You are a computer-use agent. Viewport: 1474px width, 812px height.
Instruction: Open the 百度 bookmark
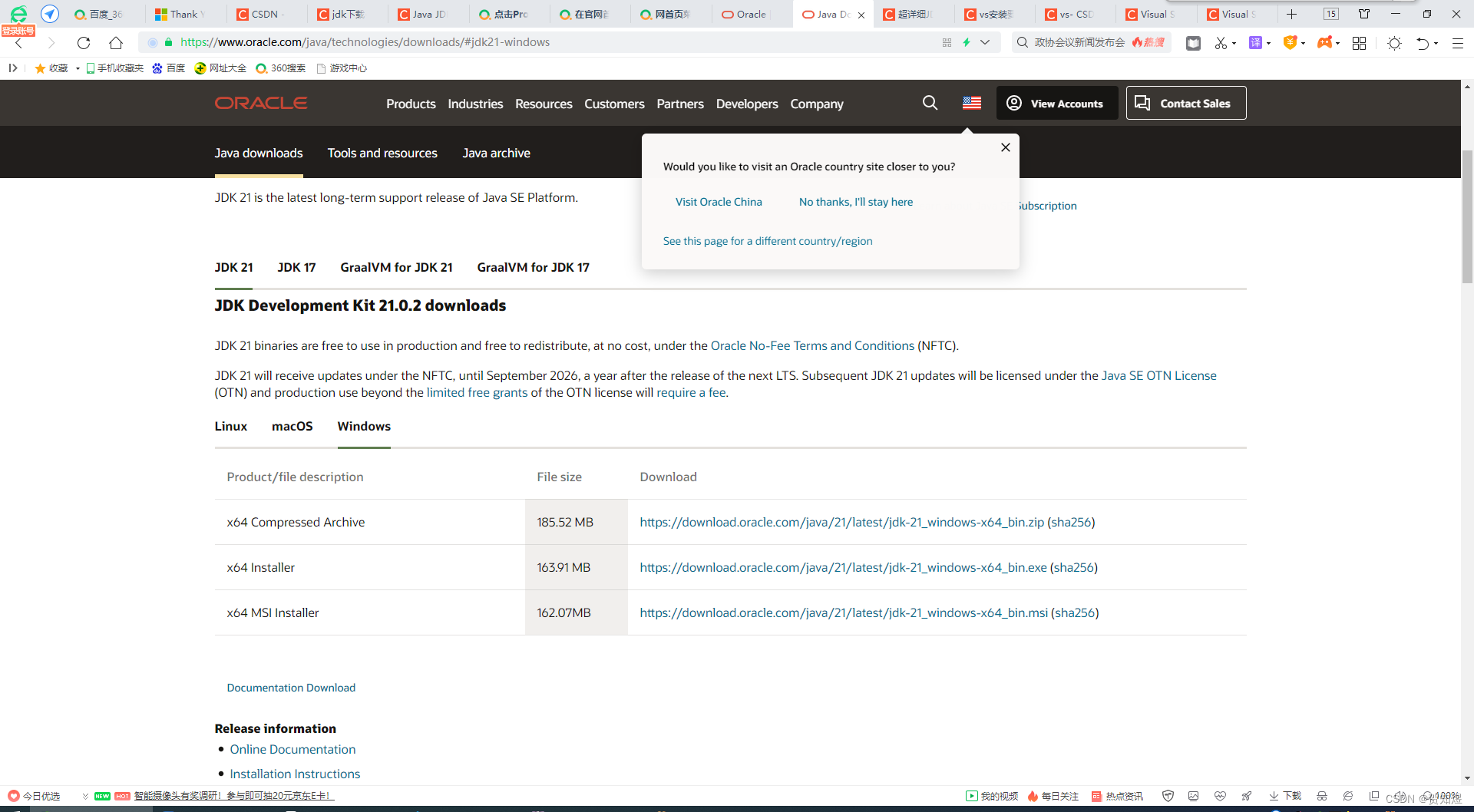click(x=169, y=68)
